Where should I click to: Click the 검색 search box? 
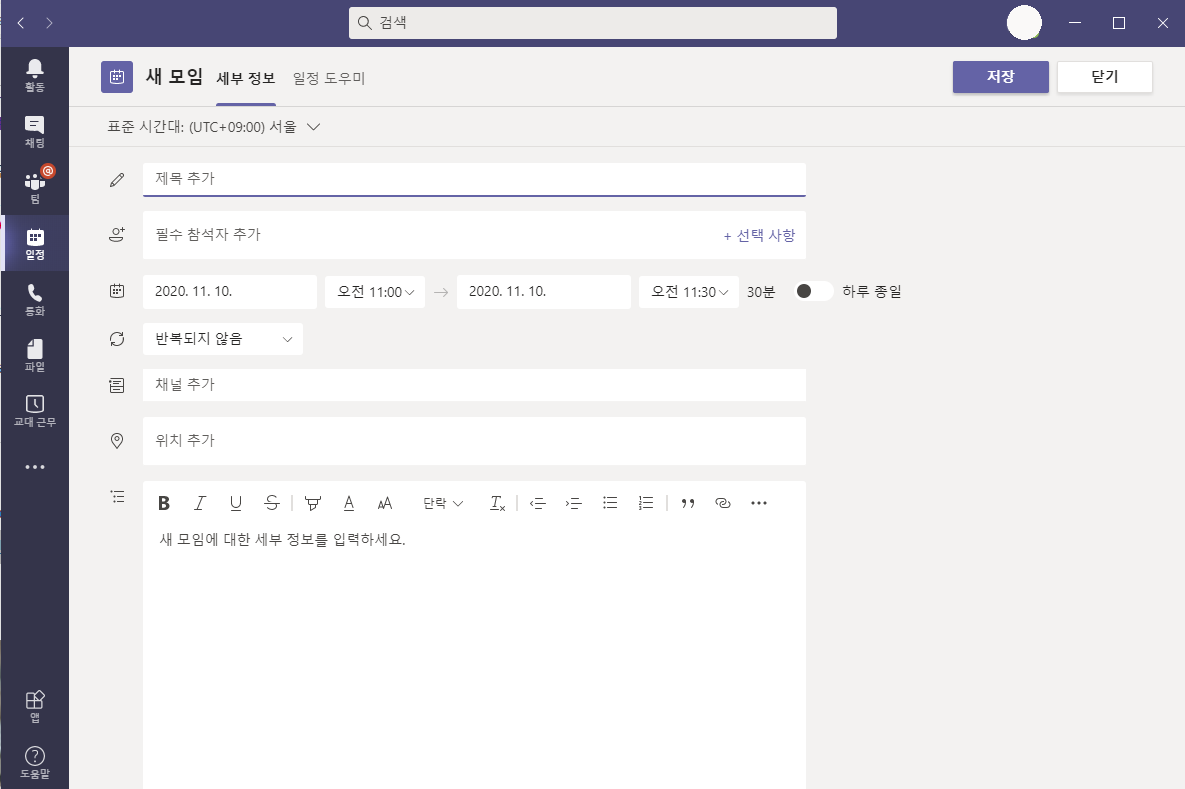click(x=592, y=23)
